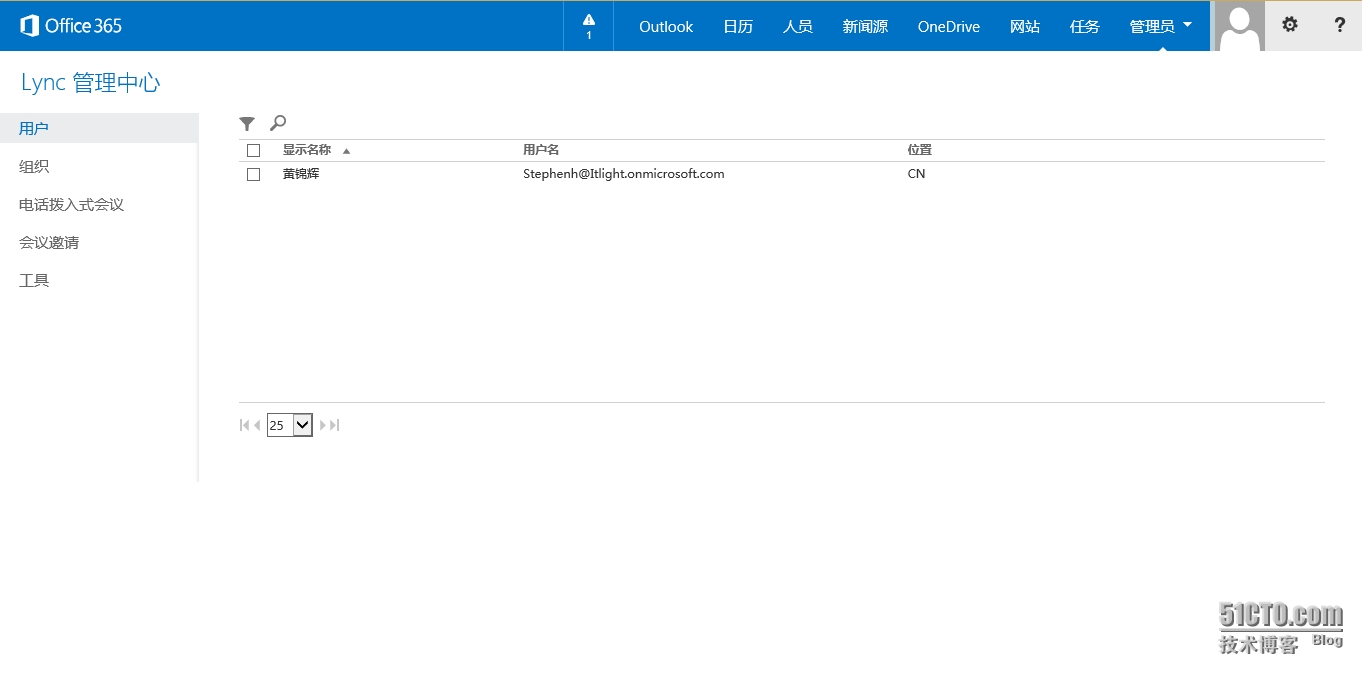Select 组织 in the left sidebar

point(34,166)
